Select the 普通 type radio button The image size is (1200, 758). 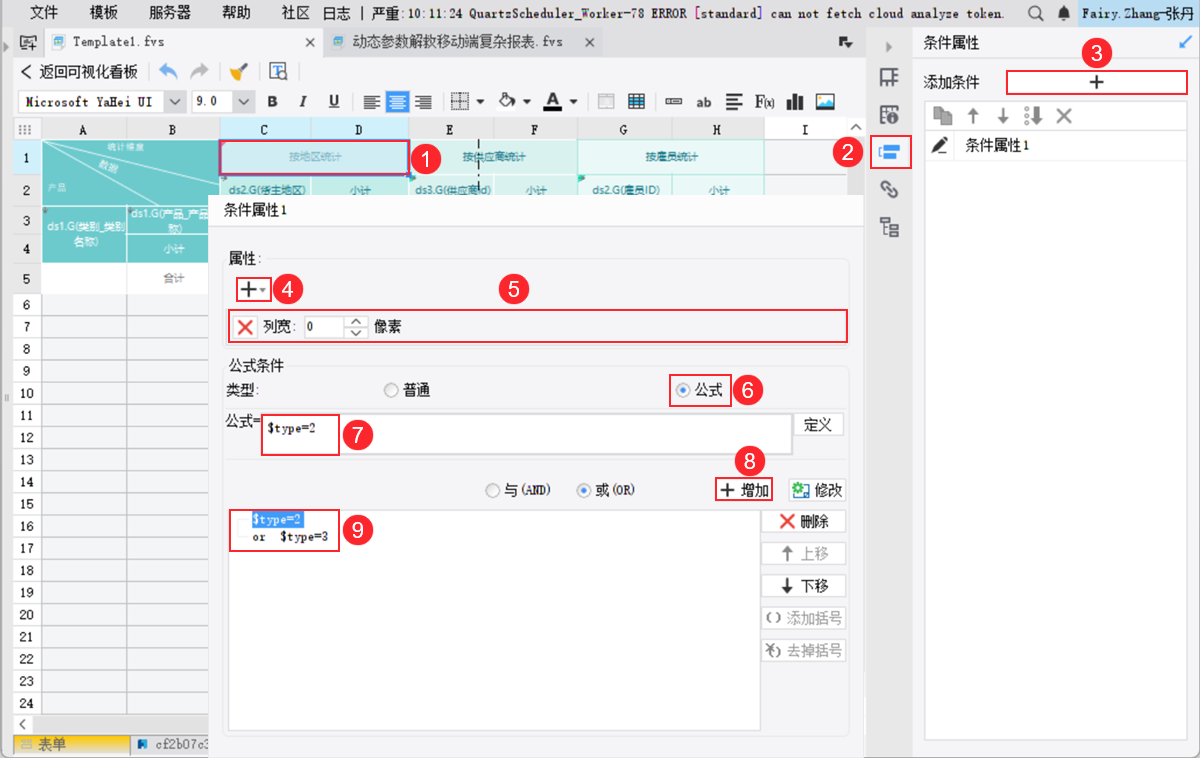(391, 391)
